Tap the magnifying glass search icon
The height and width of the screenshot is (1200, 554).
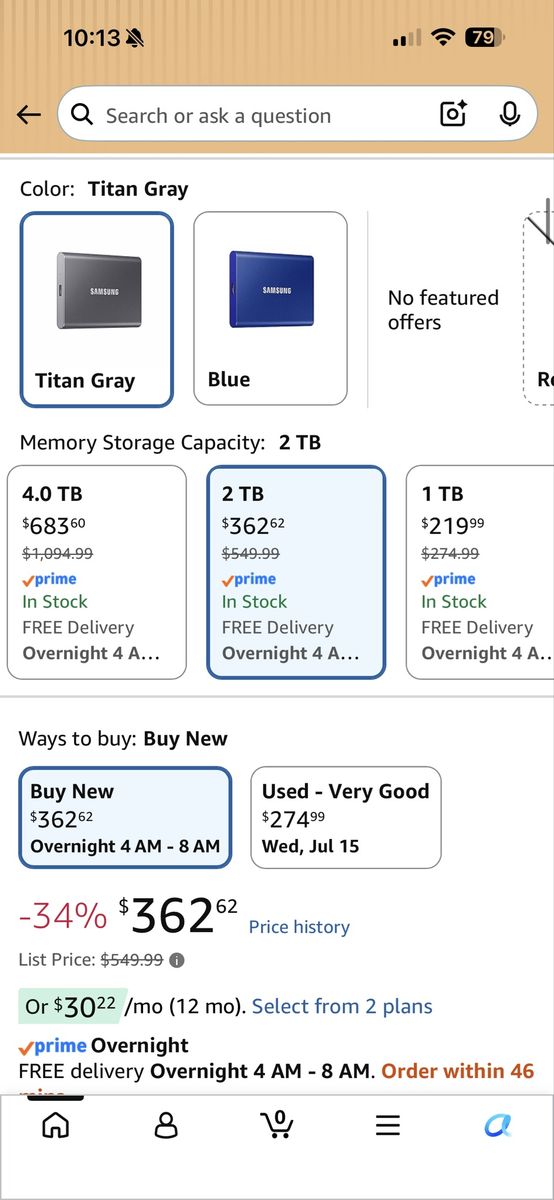[x=82, y=115]
